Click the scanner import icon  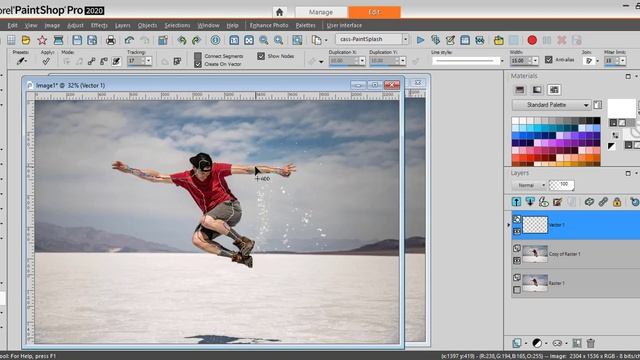[x=58, y=40]
